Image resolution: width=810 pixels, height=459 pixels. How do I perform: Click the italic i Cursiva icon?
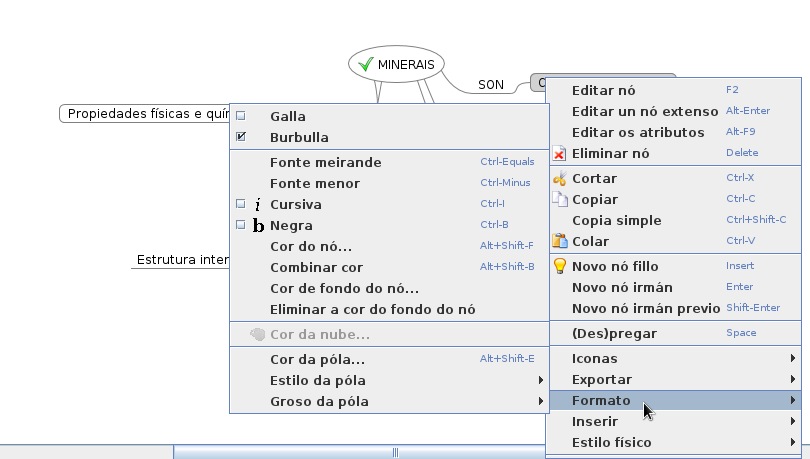tap(258, 205)
